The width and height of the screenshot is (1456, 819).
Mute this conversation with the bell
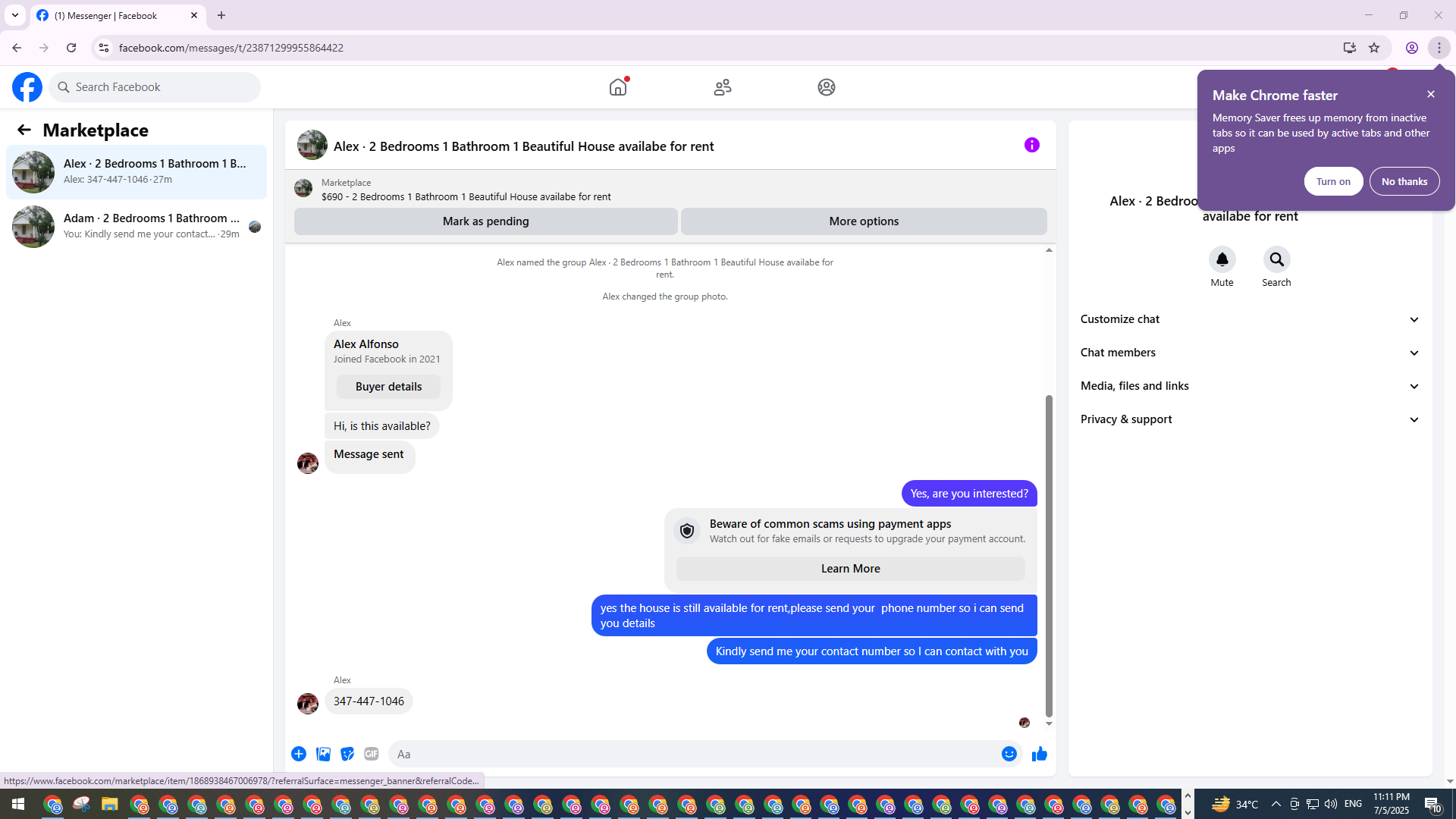point(1222,260)
